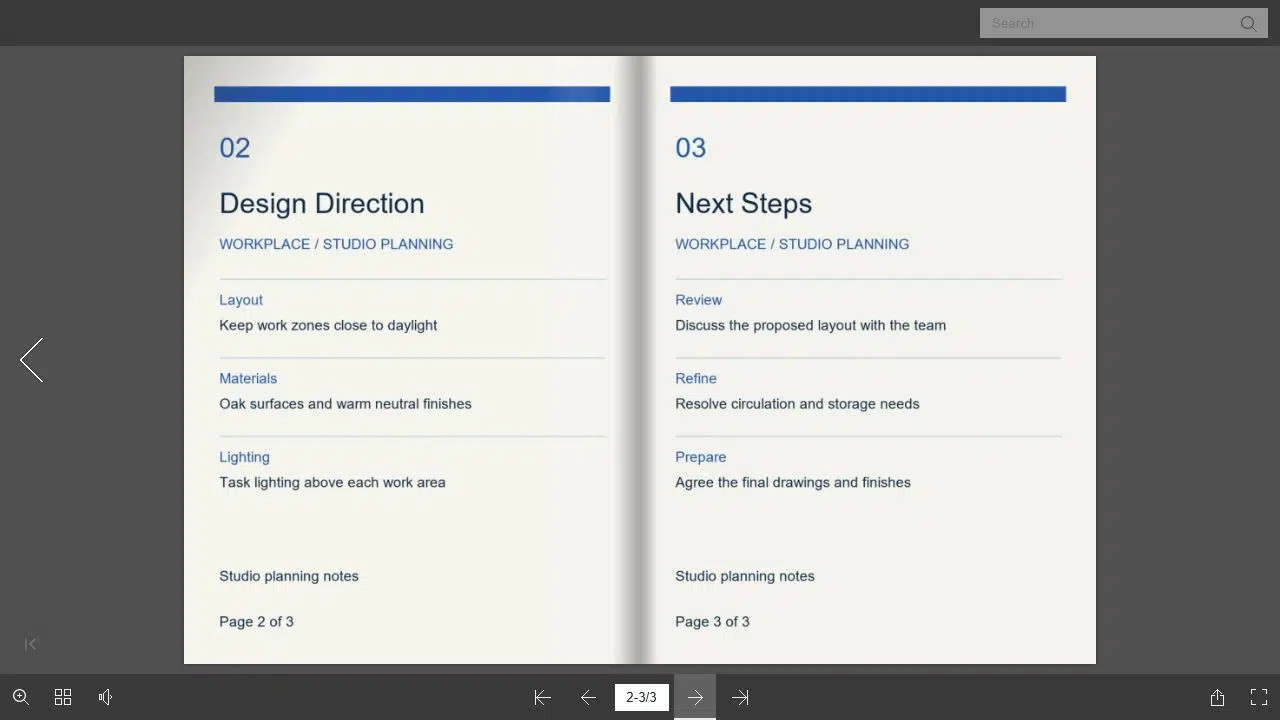
Task: Click 'Agree the final drawings and finishes'
Action: 793,482
